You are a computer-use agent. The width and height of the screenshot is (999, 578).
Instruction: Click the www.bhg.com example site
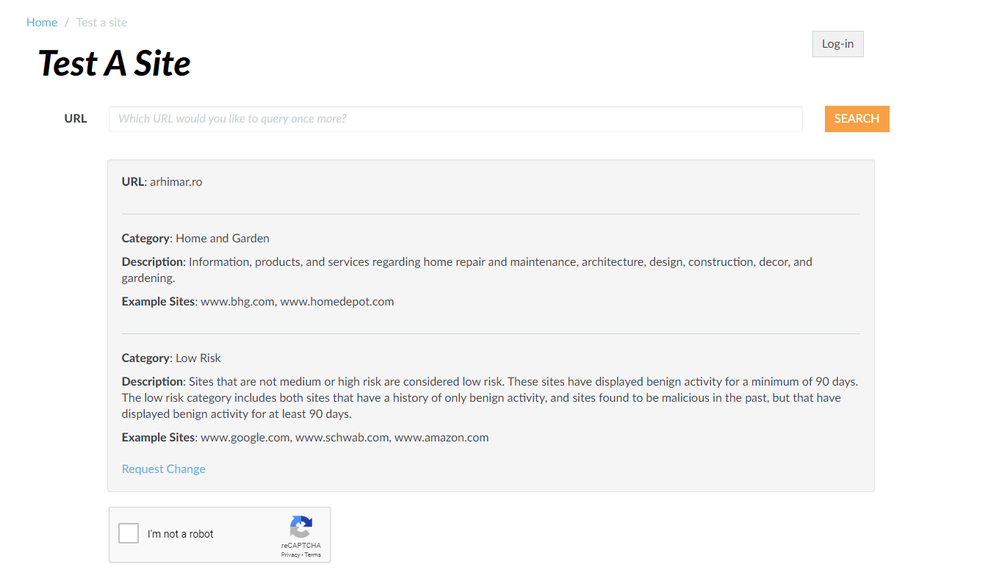237,301
